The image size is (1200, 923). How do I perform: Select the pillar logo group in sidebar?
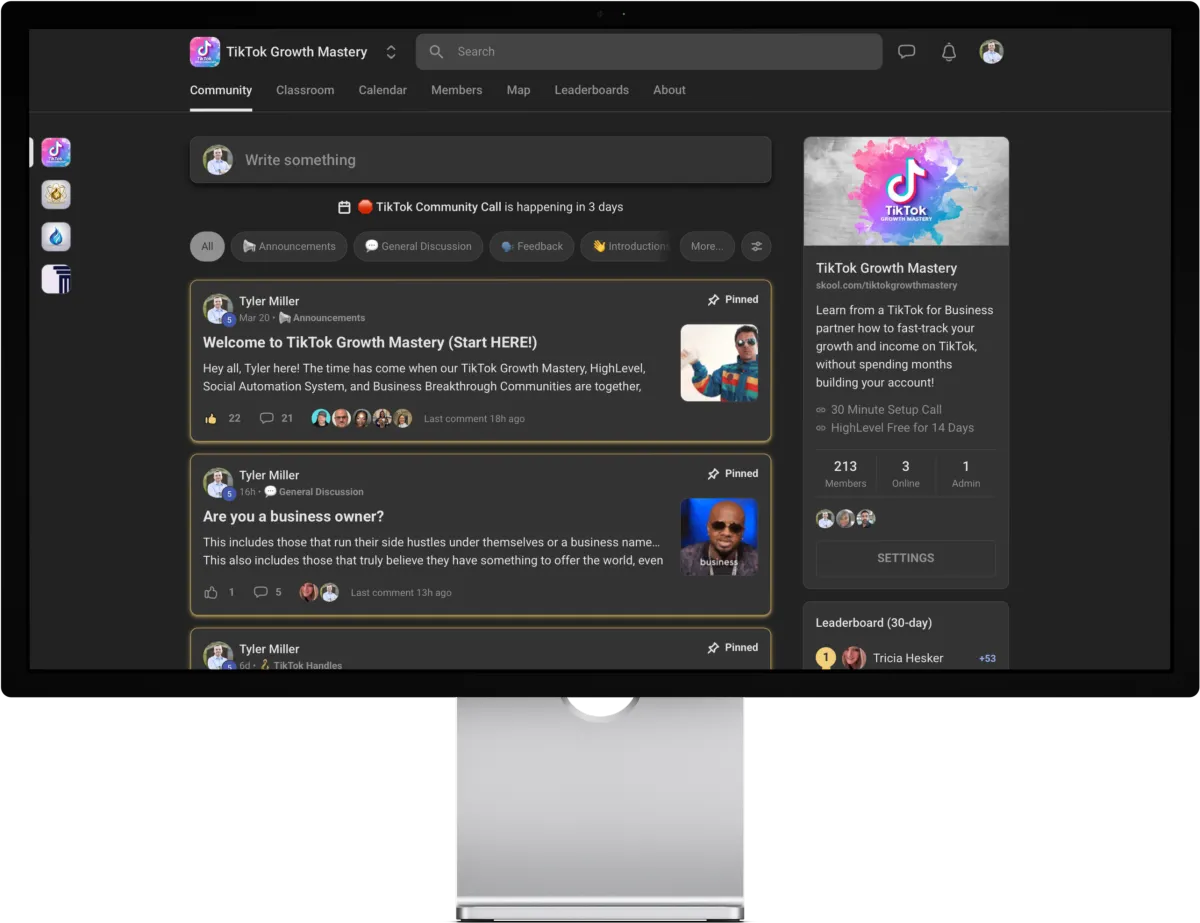tap(56, 279)
